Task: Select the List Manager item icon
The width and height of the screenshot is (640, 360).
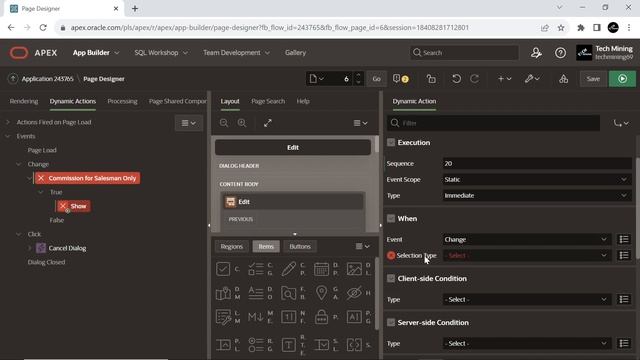Action: pyautogui.click(x=223, y=317)
